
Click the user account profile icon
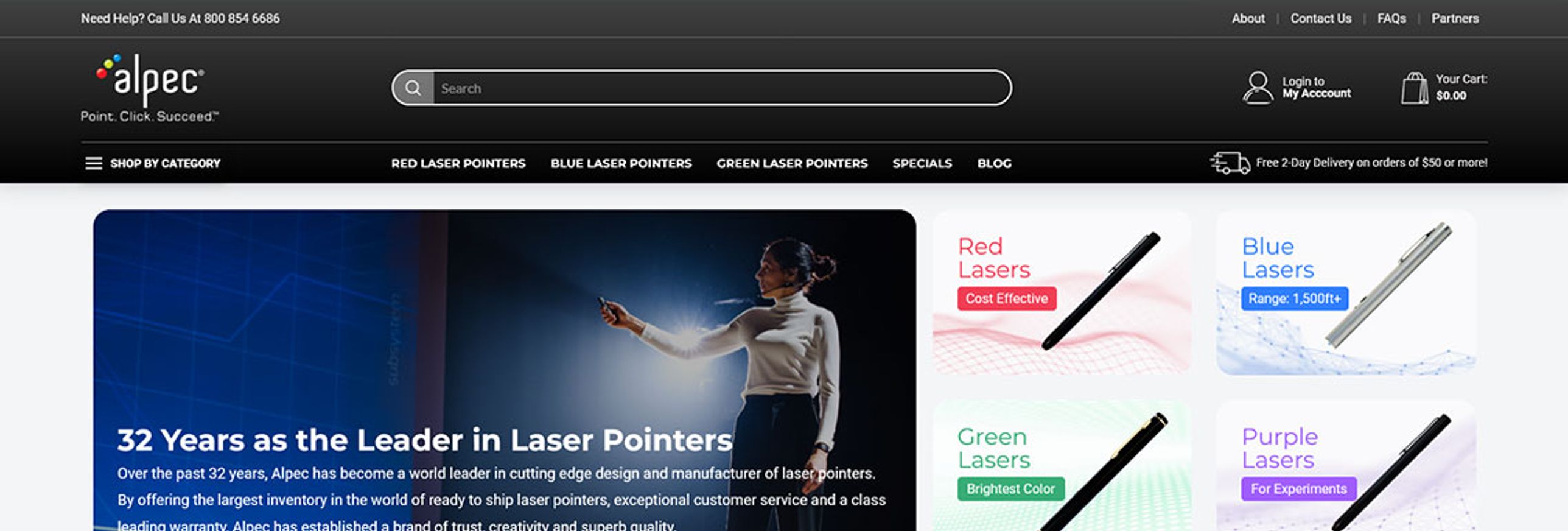[x=1258, y=88]
